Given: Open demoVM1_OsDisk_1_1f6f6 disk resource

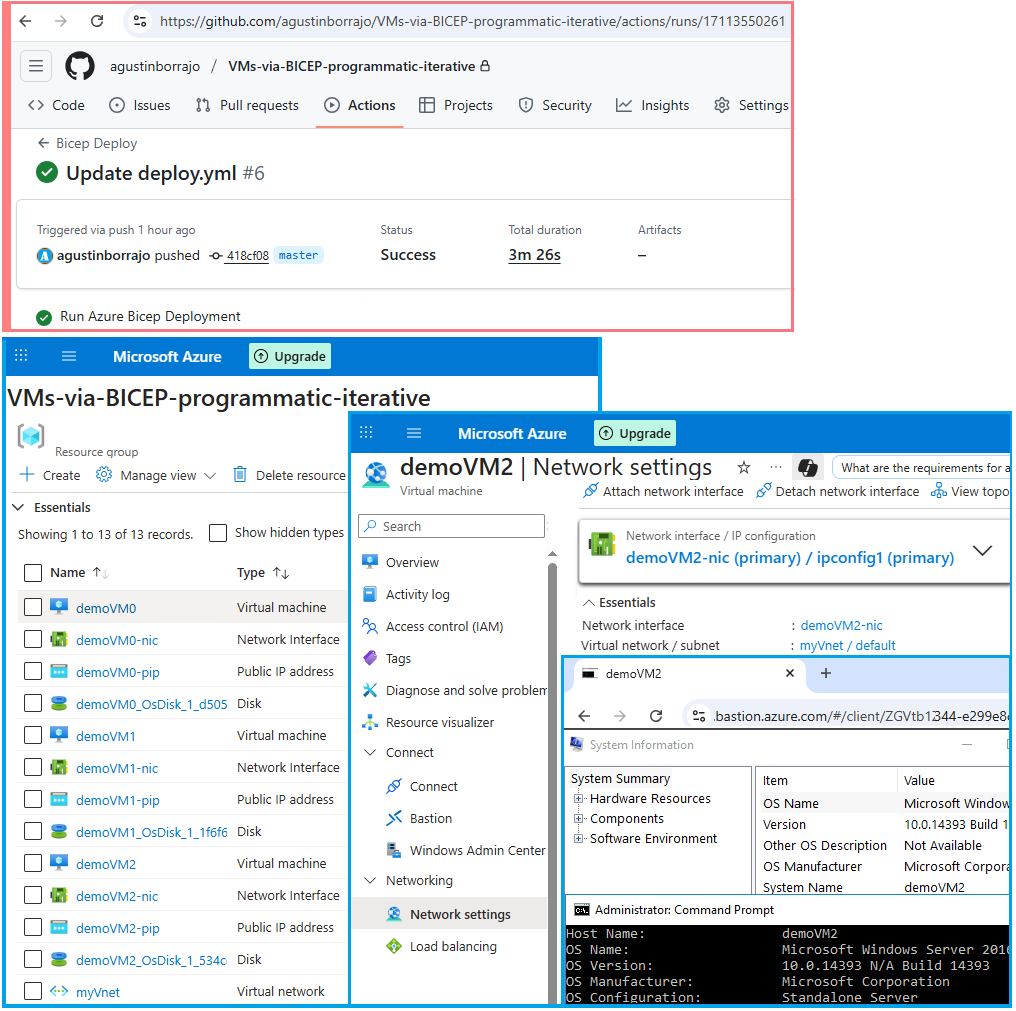Looking at the screenshot, I should click(152, 831).
